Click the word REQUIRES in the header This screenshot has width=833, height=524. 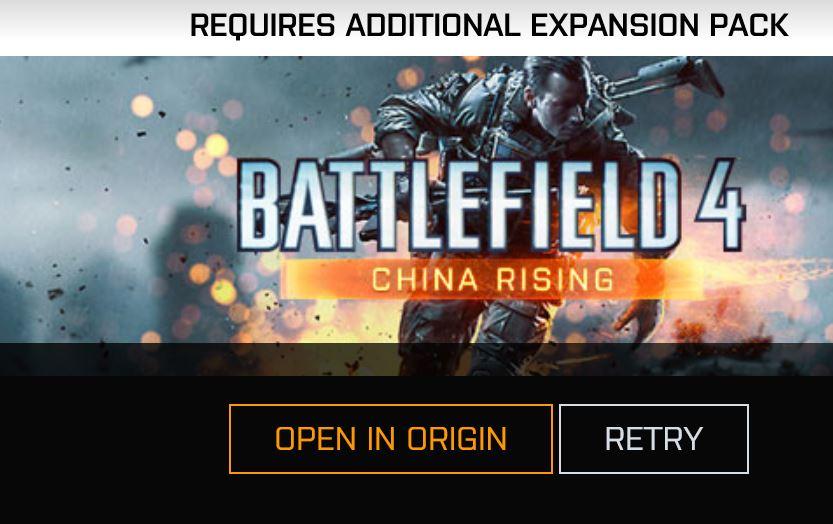[262, 25]
